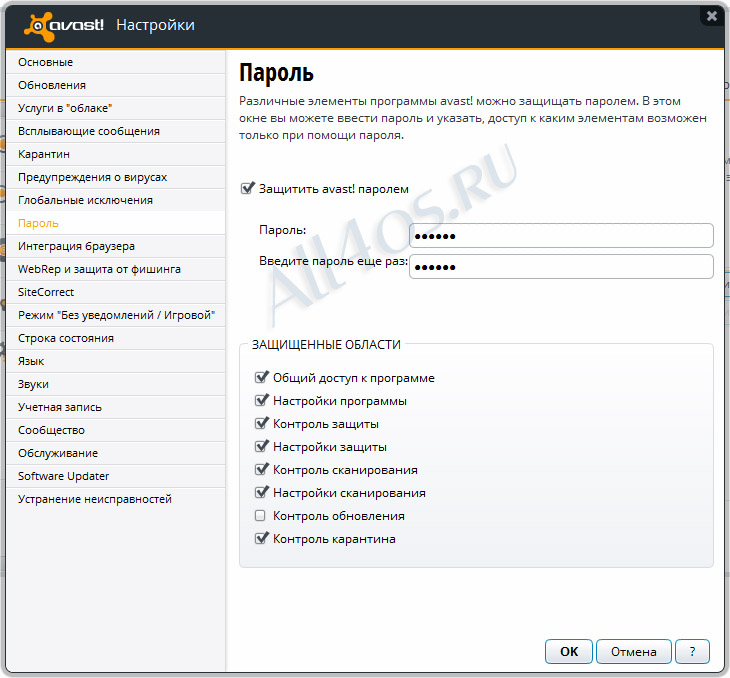Close the settings window with X

click(x=712, y=16)
